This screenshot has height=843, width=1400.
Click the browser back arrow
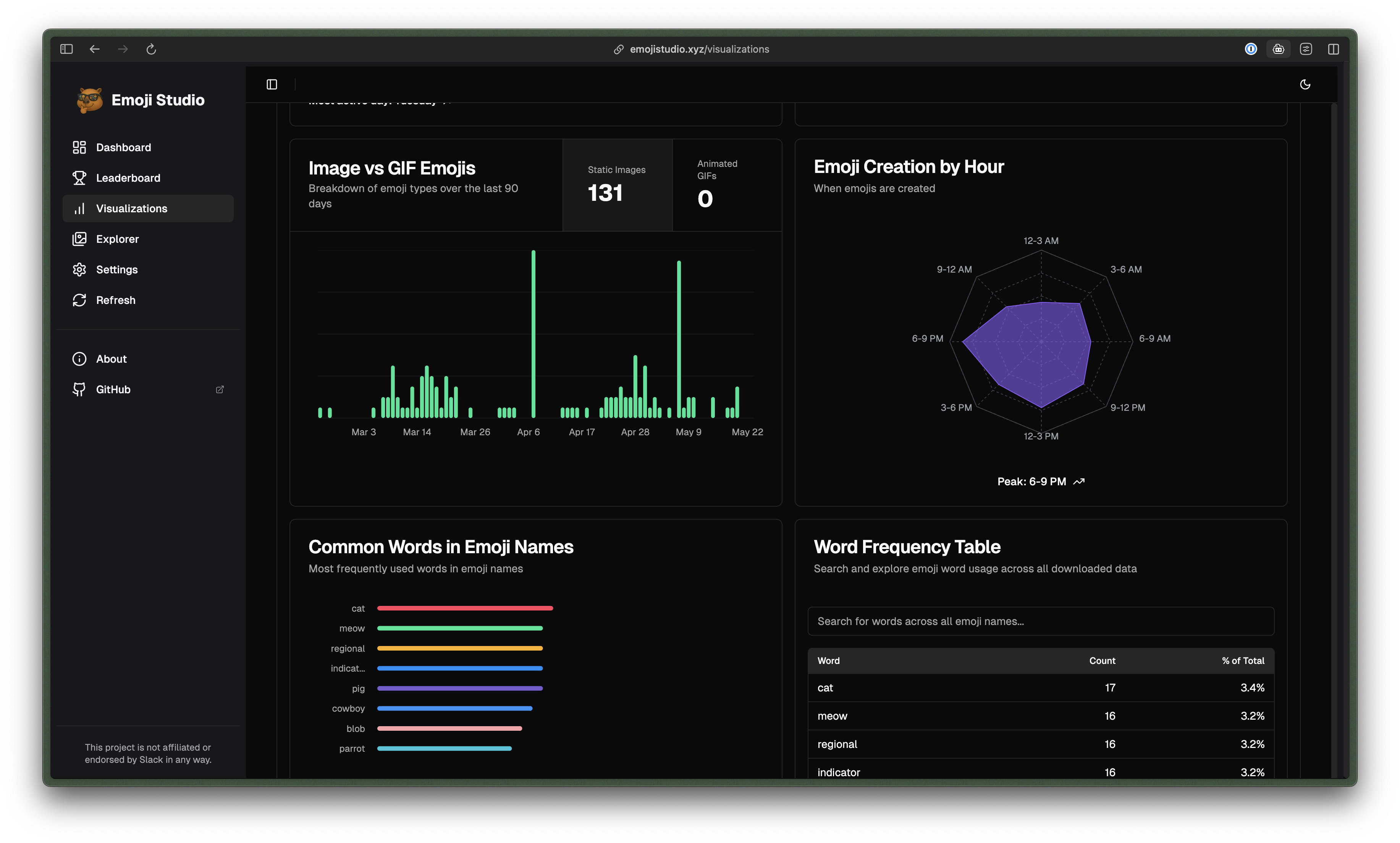click(95, 49)
